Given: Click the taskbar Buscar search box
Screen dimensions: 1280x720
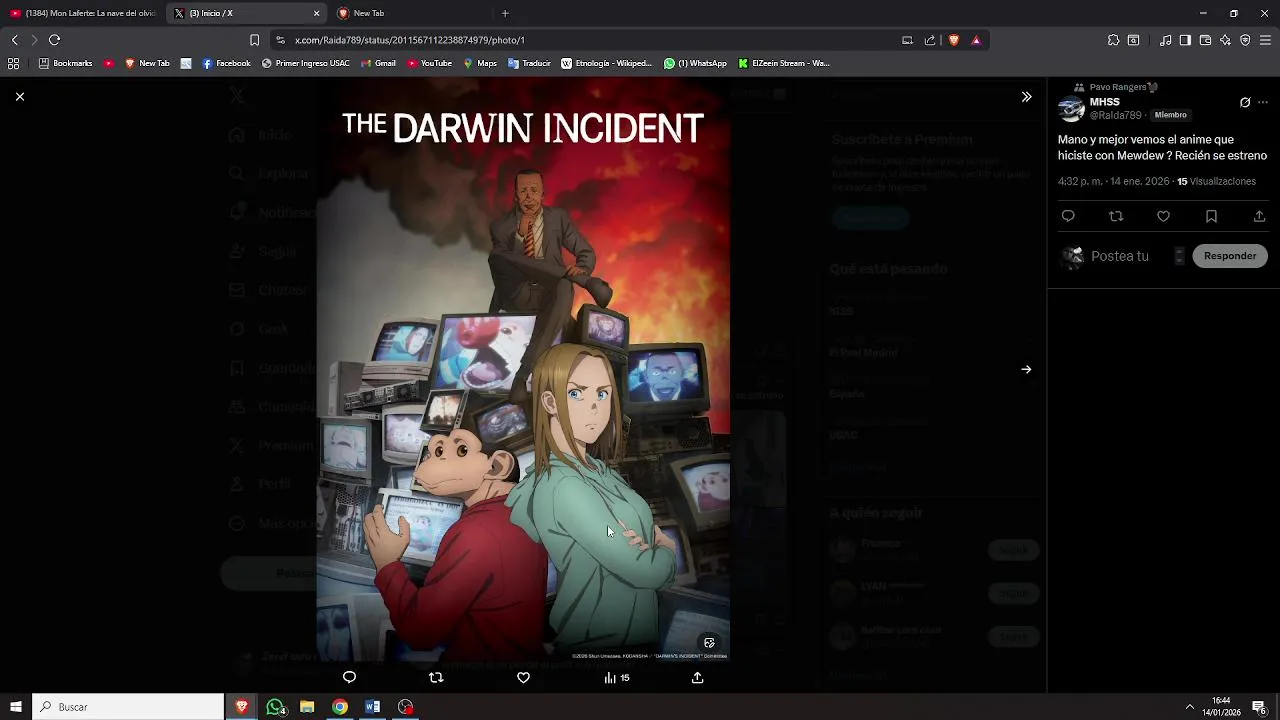Looking at the screenshot, I should pyautogui.click(x=128, y=707).
